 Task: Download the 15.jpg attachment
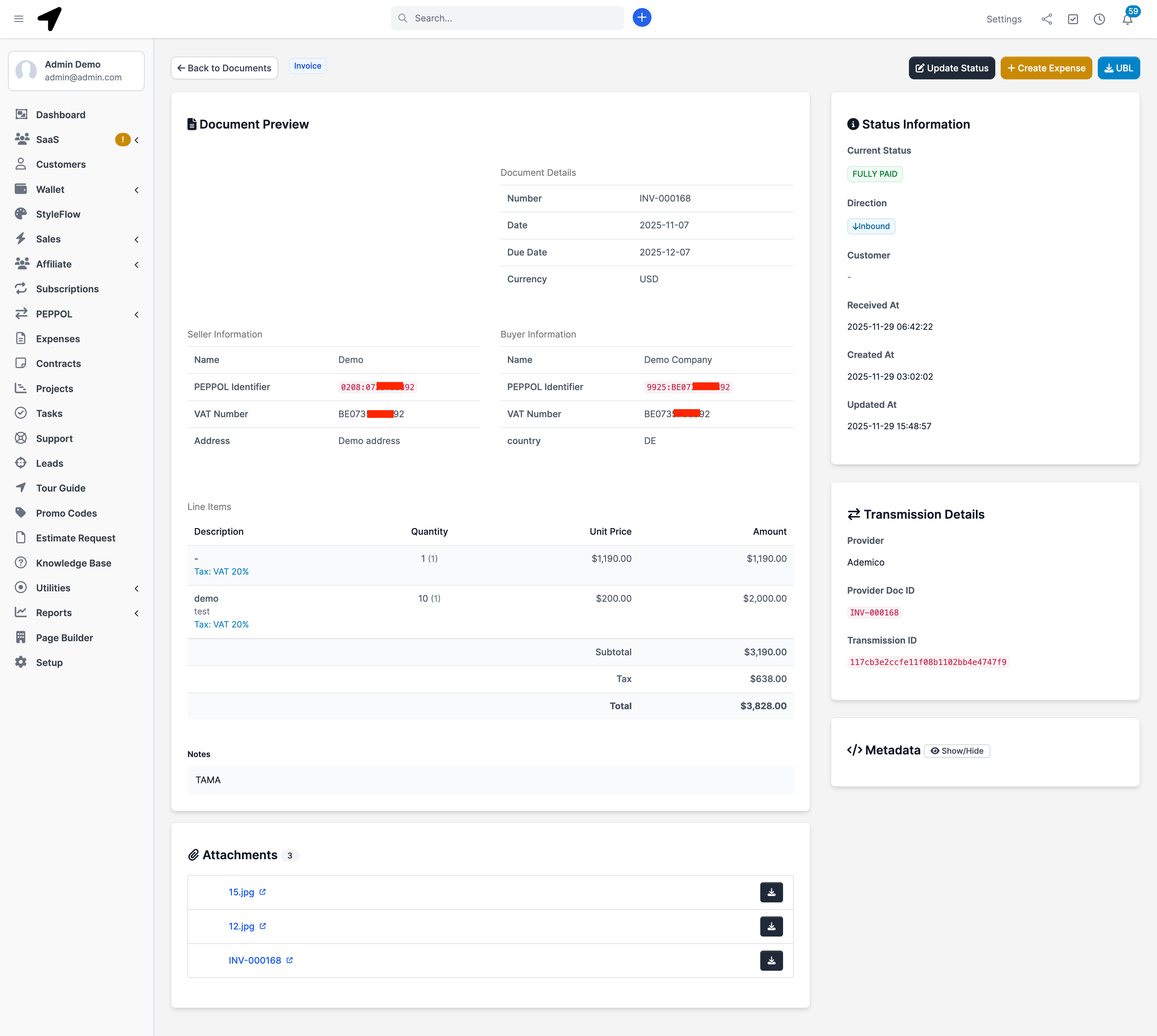(x=771, y=892)
